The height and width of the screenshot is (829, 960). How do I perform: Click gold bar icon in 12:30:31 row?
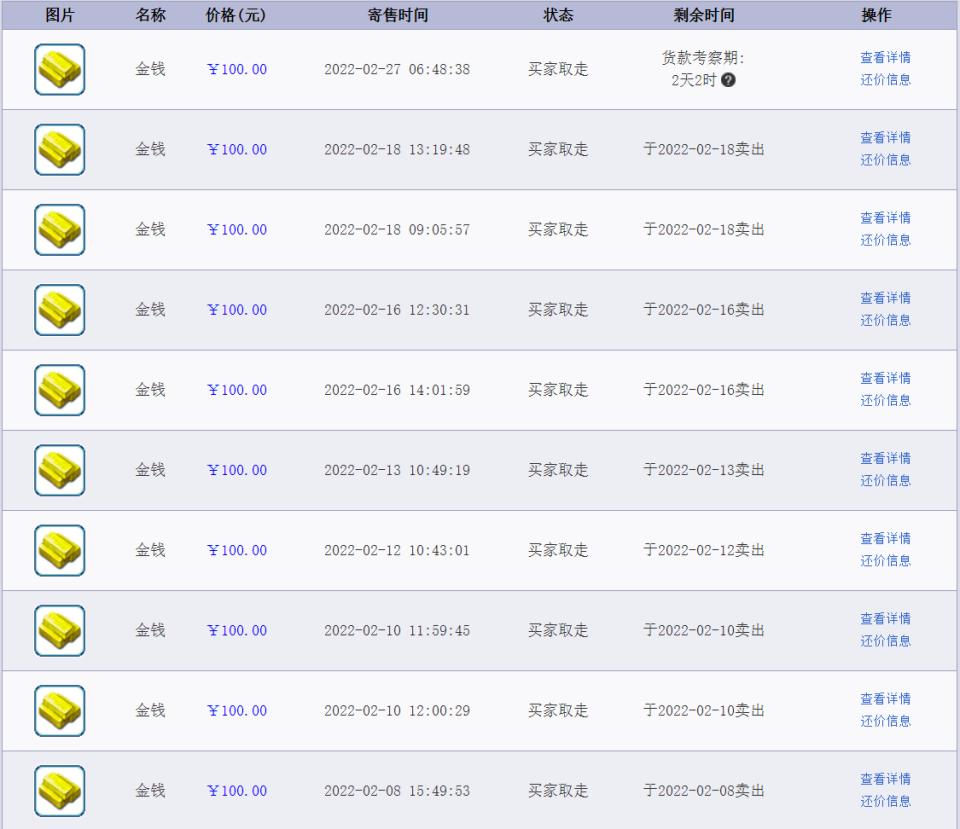[60, 310]
